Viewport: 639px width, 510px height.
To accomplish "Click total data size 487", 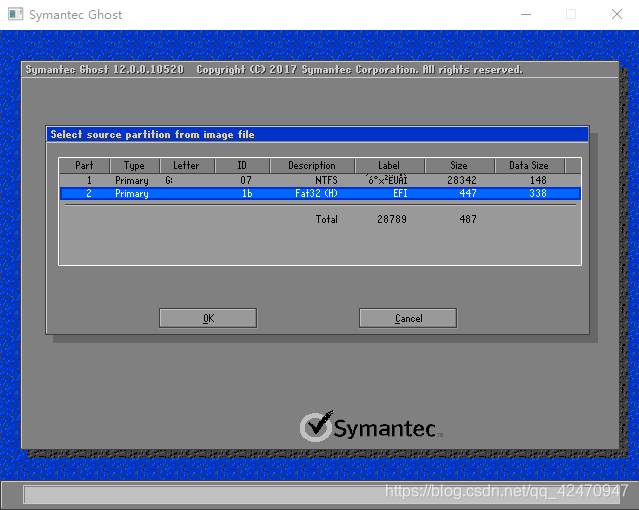I will [468, 219].
